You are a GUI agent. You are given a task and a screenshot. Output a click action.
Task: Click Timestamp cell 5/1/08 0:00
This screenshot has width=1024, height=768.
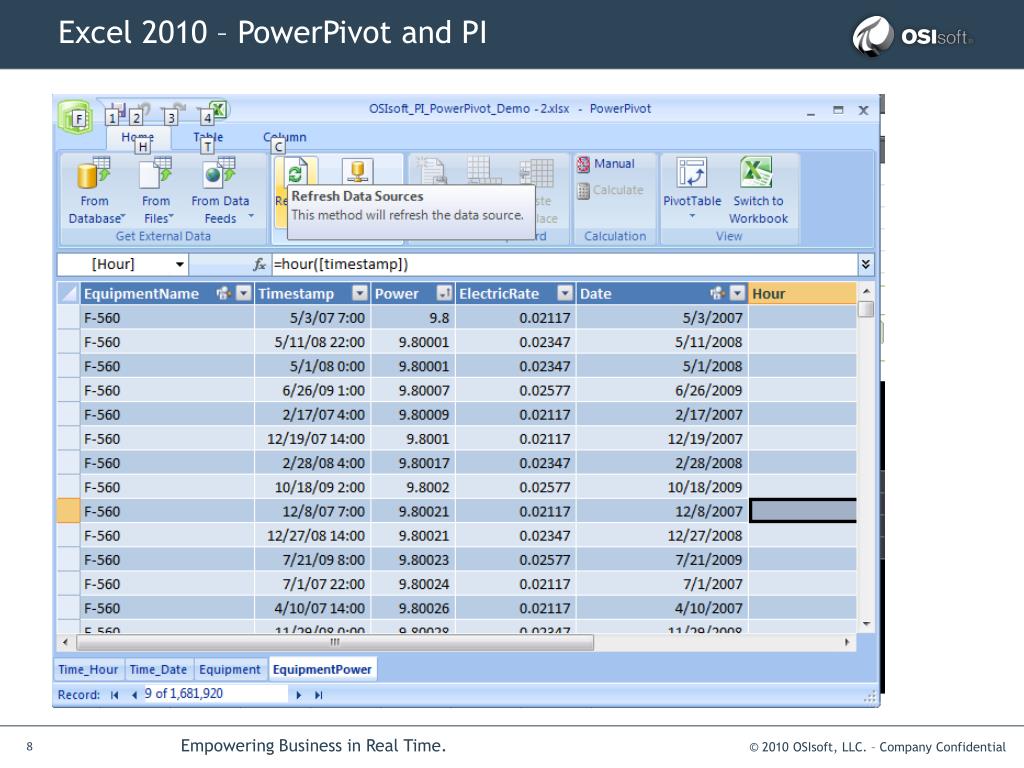313,366
